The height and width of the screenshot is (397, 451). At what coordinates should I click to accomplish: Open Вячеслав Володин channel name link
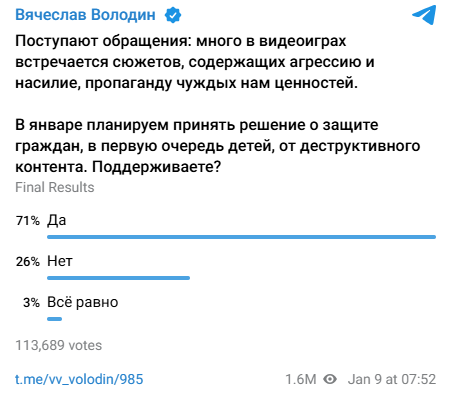point(85,15)
